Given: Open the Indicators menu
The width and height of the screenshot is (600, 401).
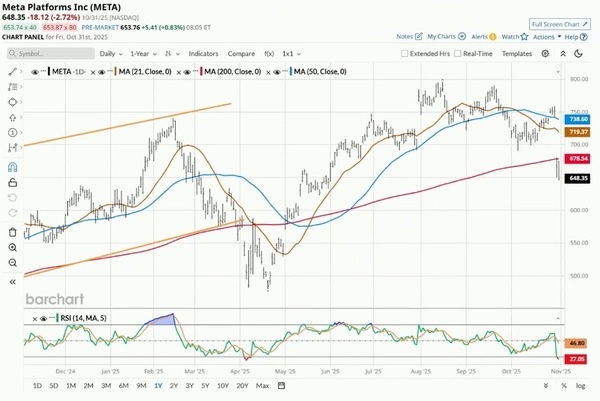Looking at the screenshot, I should click(203, 53).
